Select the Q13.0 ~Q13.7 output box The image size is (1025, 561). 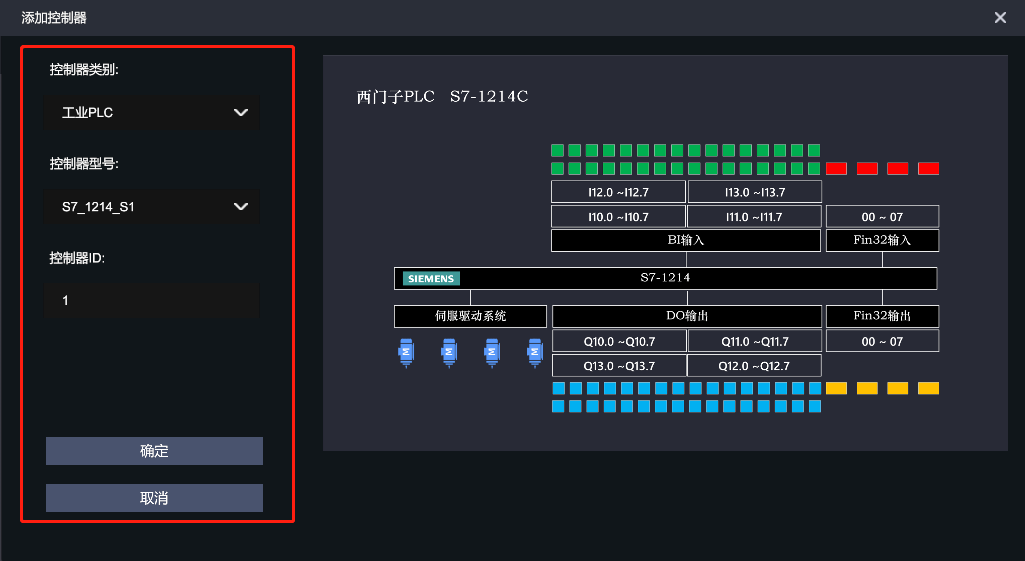(x=619, y=366)
